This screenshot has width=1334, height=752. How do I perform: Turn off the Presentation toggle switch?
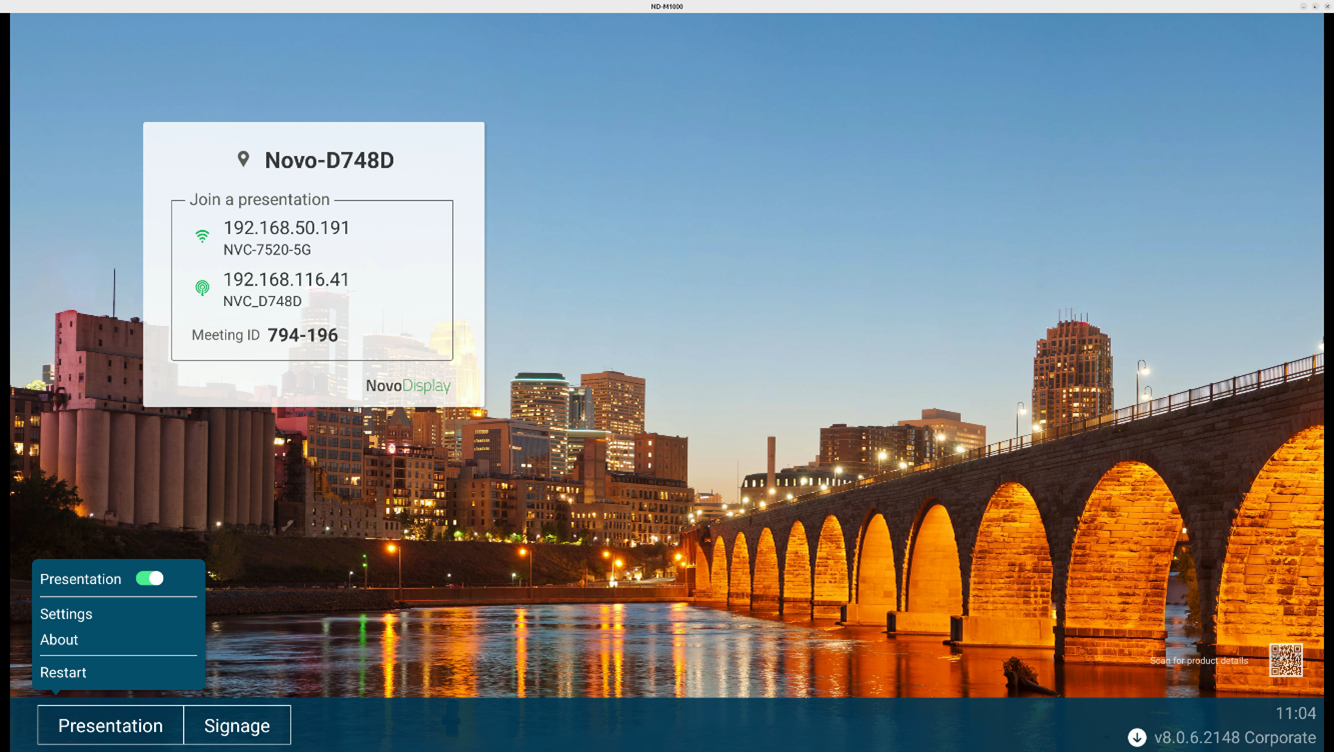(150, 578)
